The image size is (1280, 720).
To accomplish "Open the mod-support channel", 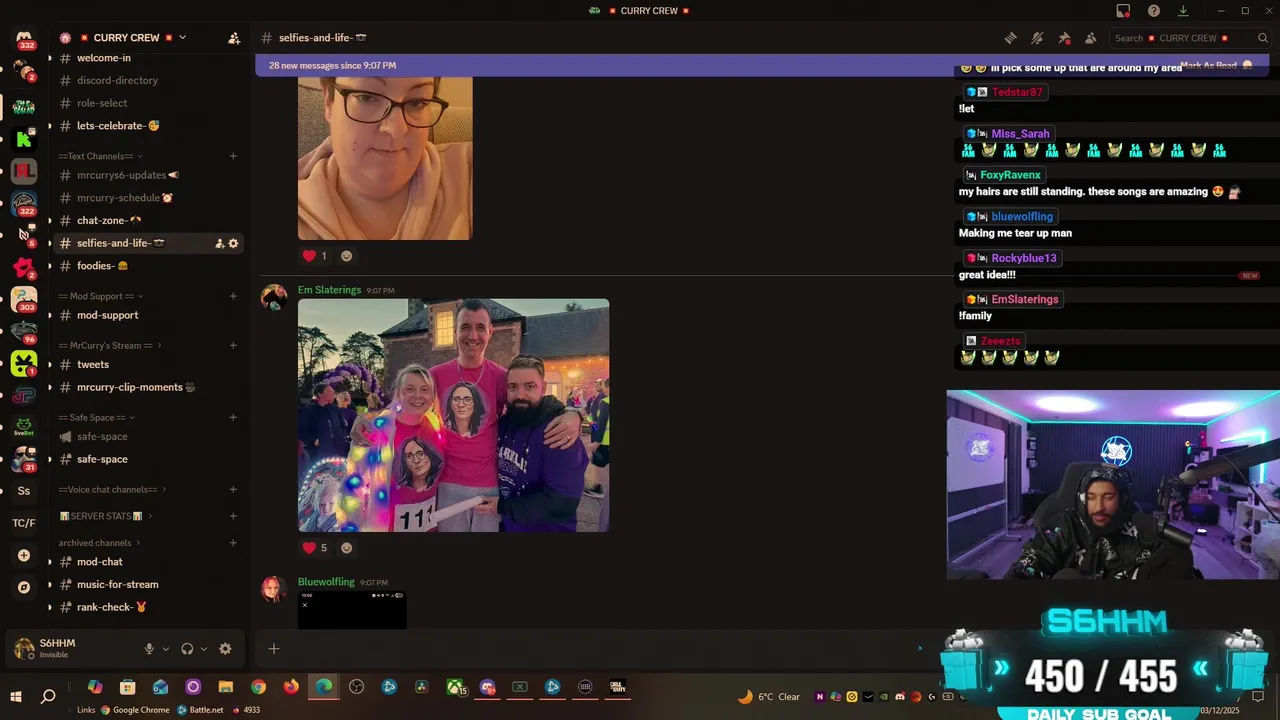I will click(x=107, y=315).
